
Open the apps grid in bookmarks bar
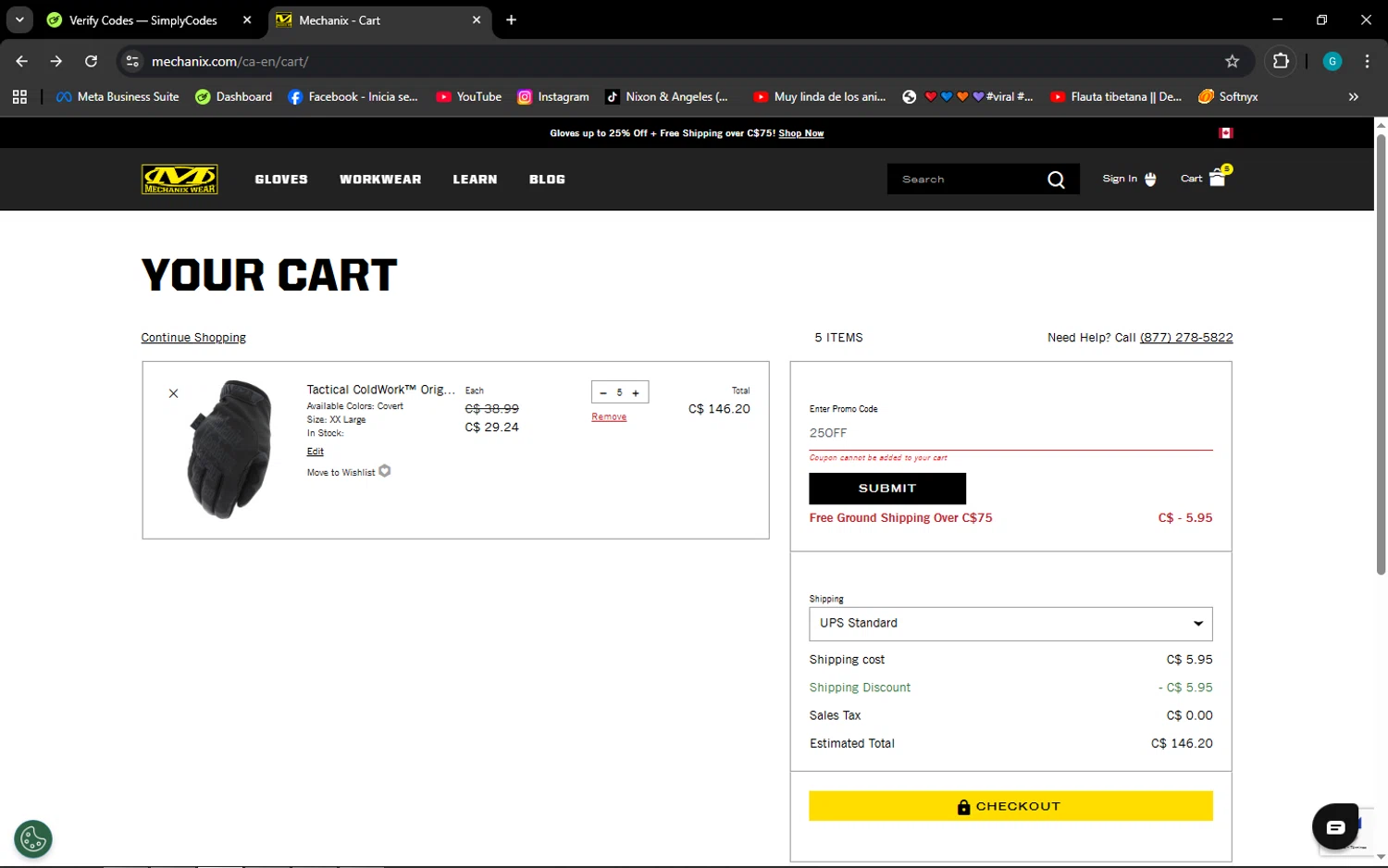point(19,96)
